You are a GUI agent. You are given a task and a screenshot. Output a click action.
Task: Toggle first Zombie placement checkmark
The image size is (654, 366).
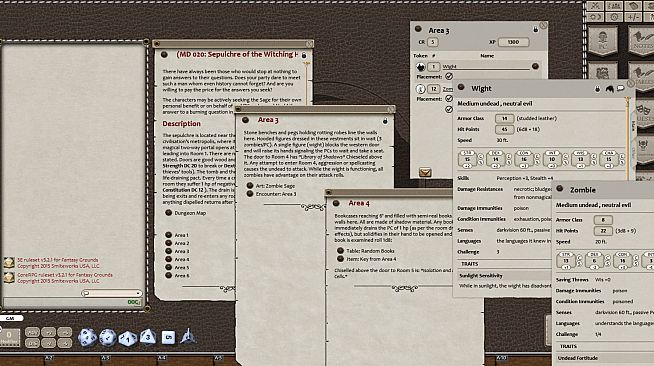coord(449,99)
